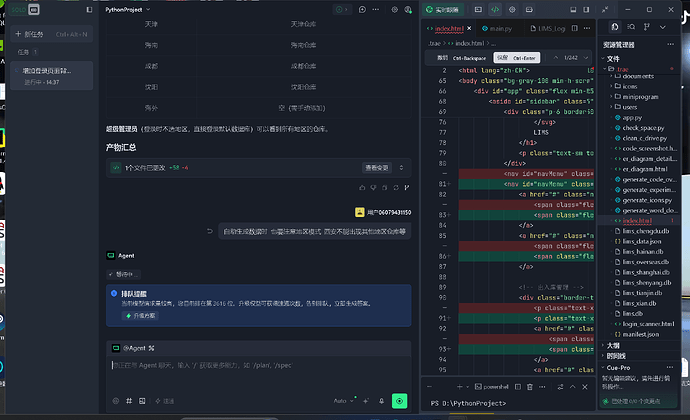
Task: Select lims_data.json in file tree
Action: click(x=642, y=241)
